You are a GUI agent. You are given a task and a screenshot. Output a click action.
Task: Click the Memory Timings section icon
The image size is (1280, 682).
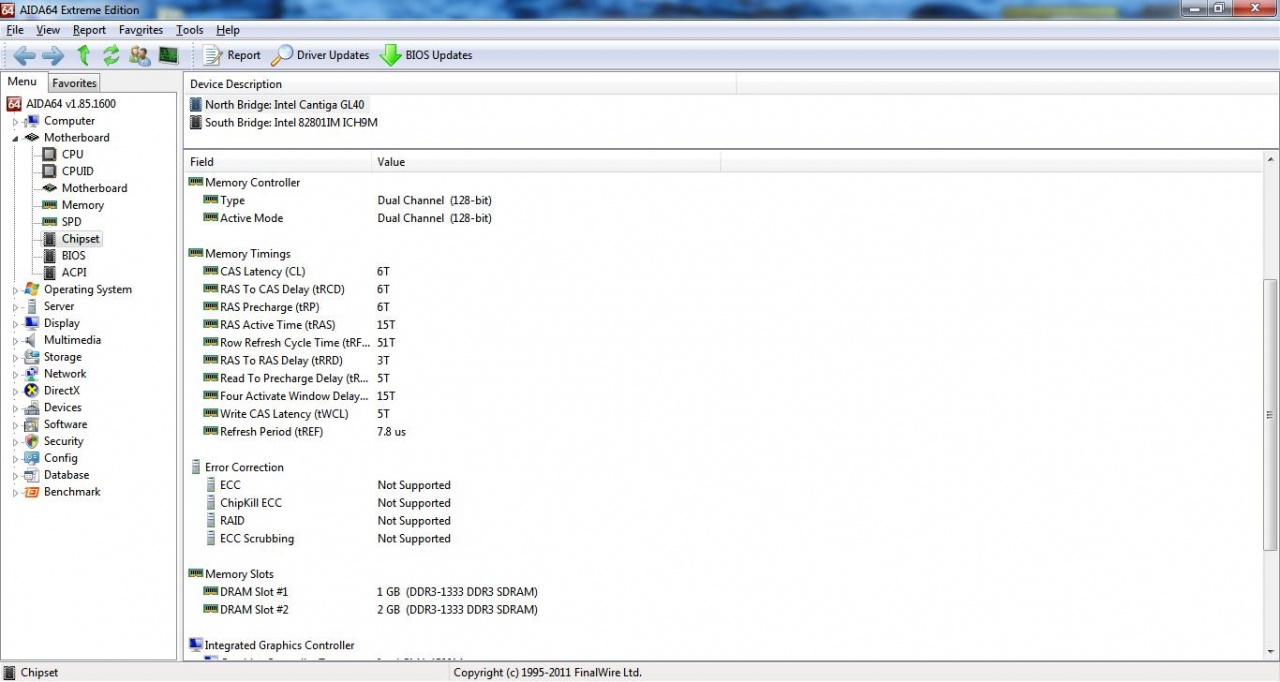point(196,254)
